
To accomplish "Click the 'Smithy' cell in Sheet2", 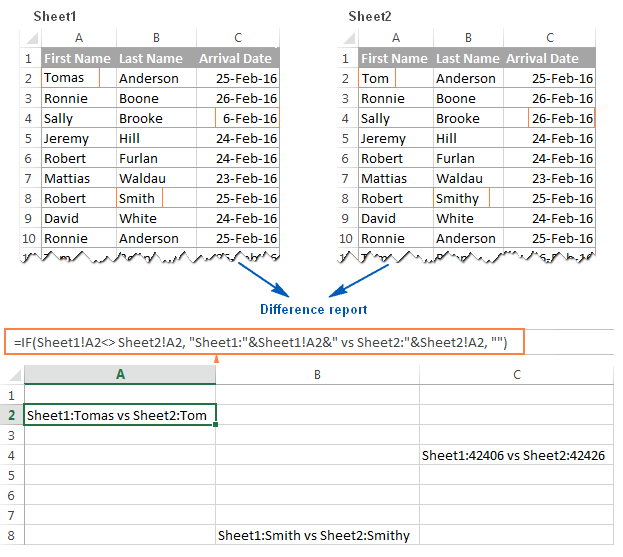I will click(x=469, y=198).
